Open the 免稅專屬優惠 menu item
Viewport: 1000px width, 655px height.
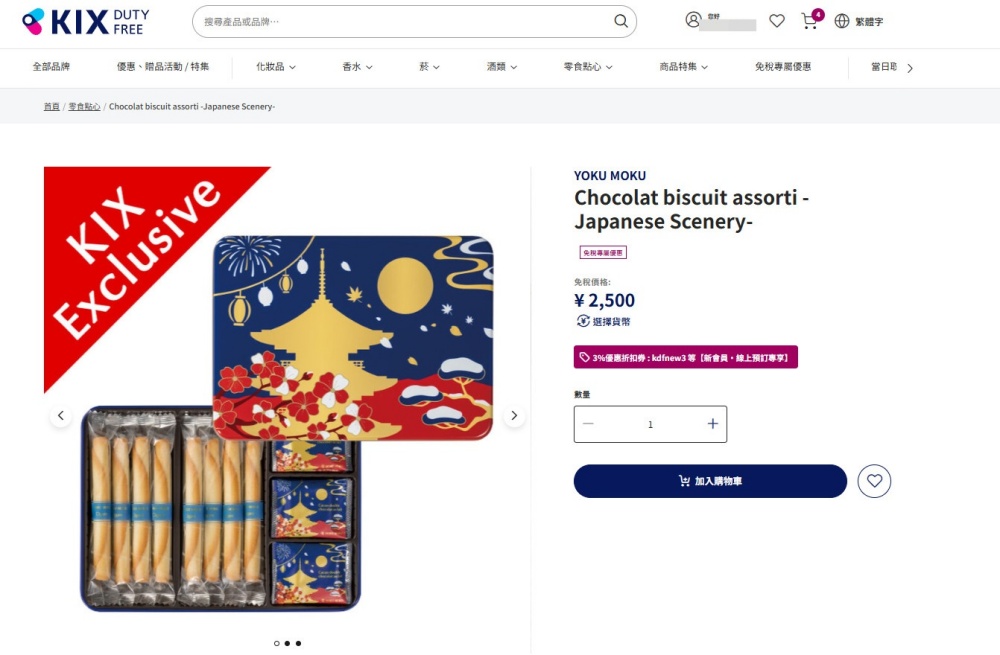tap(783, 67)
